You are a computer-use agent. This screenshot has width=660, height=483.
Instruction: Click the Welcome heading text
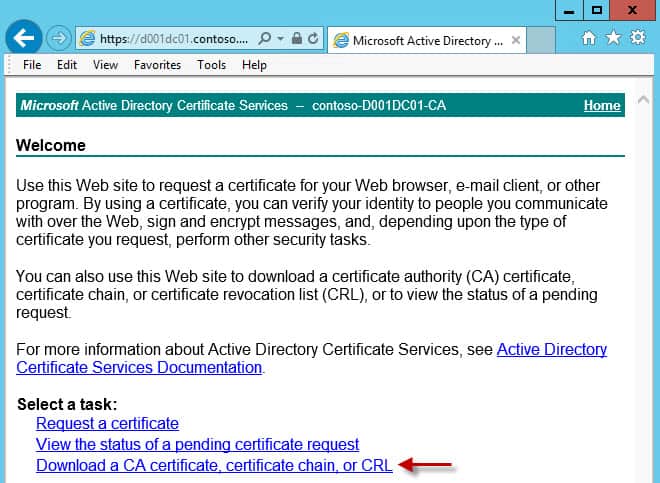pos(51,146)
